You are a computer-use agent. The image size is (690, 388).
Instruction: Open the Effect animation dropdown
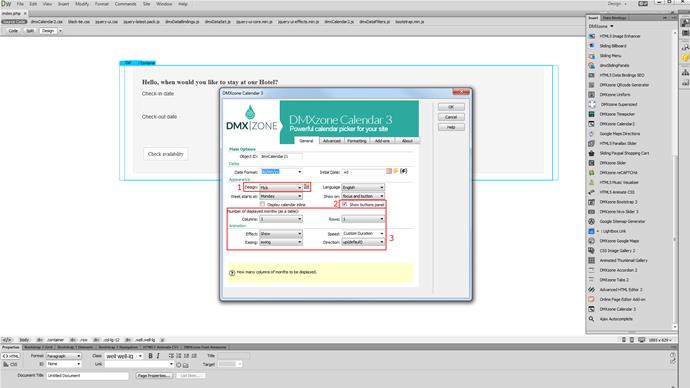click(x=281, y=234)
